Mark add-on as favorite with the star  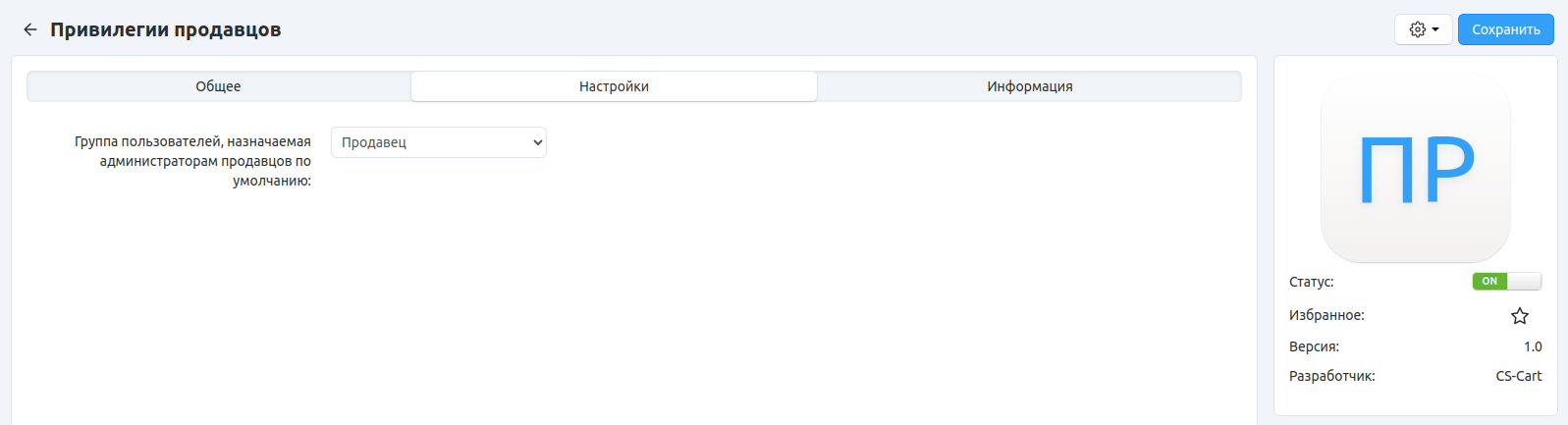click(x=1519, y=316)
